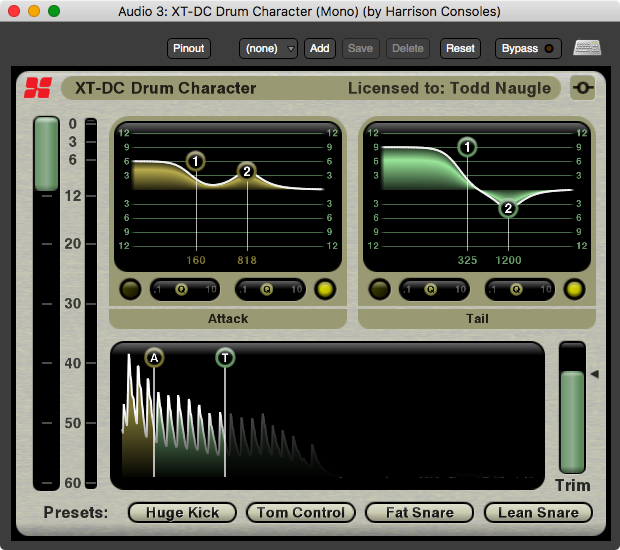The image size is (620, 550).
Task: Click the greyed Delete button
Action: point(408,49)
